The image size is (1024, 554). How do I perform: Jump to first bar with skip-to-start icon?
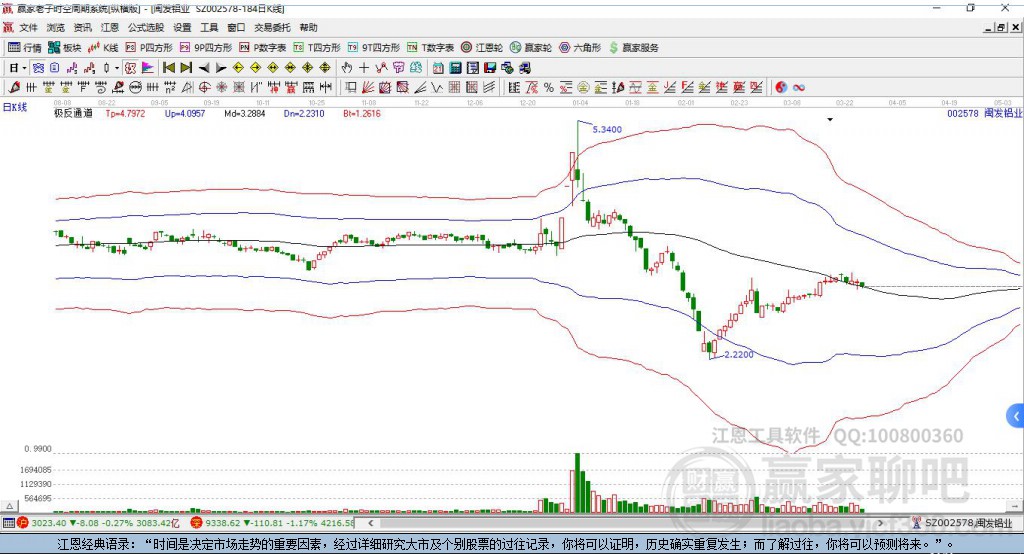[x=169, y=67]
